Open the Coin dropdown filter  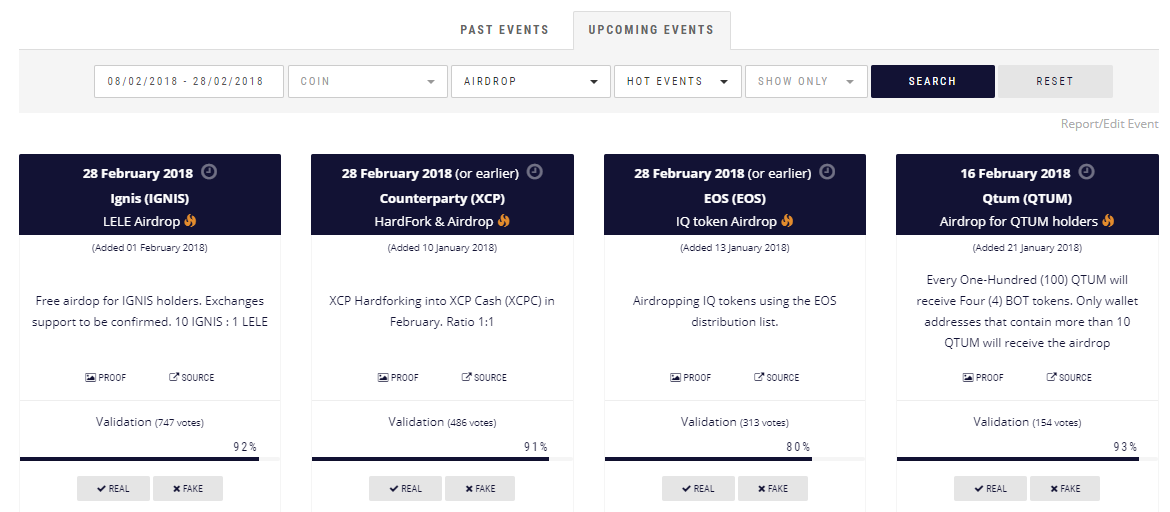368,81
